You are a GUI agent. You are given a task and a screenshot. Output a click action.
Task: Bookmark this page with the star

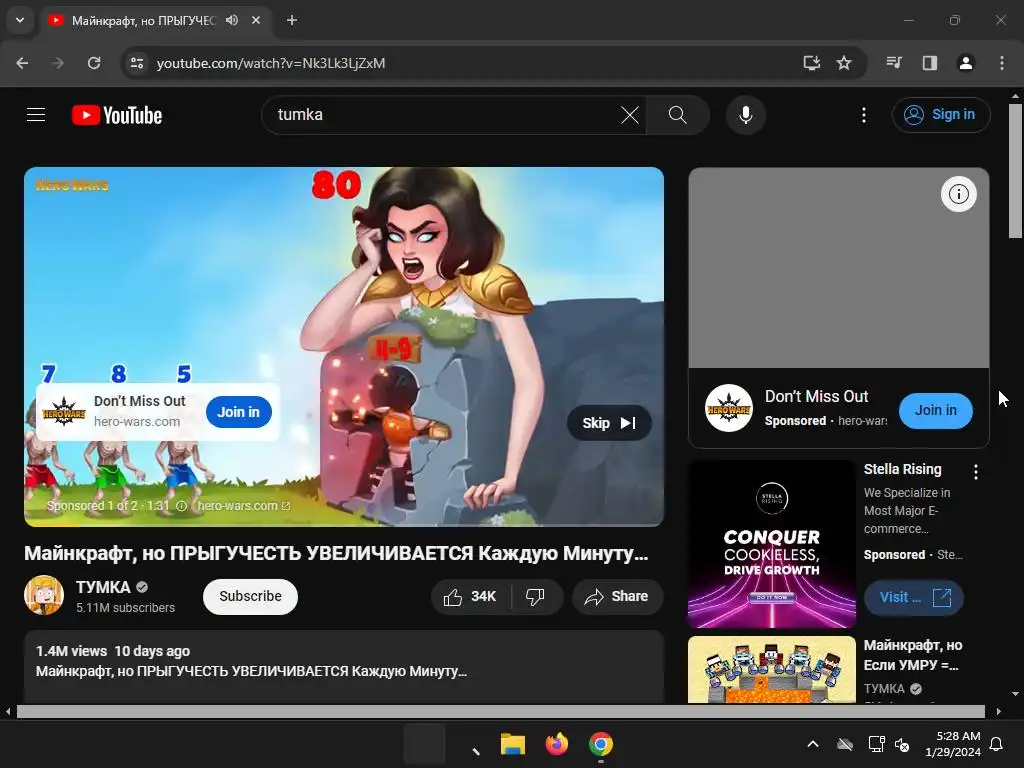[844, 63]
